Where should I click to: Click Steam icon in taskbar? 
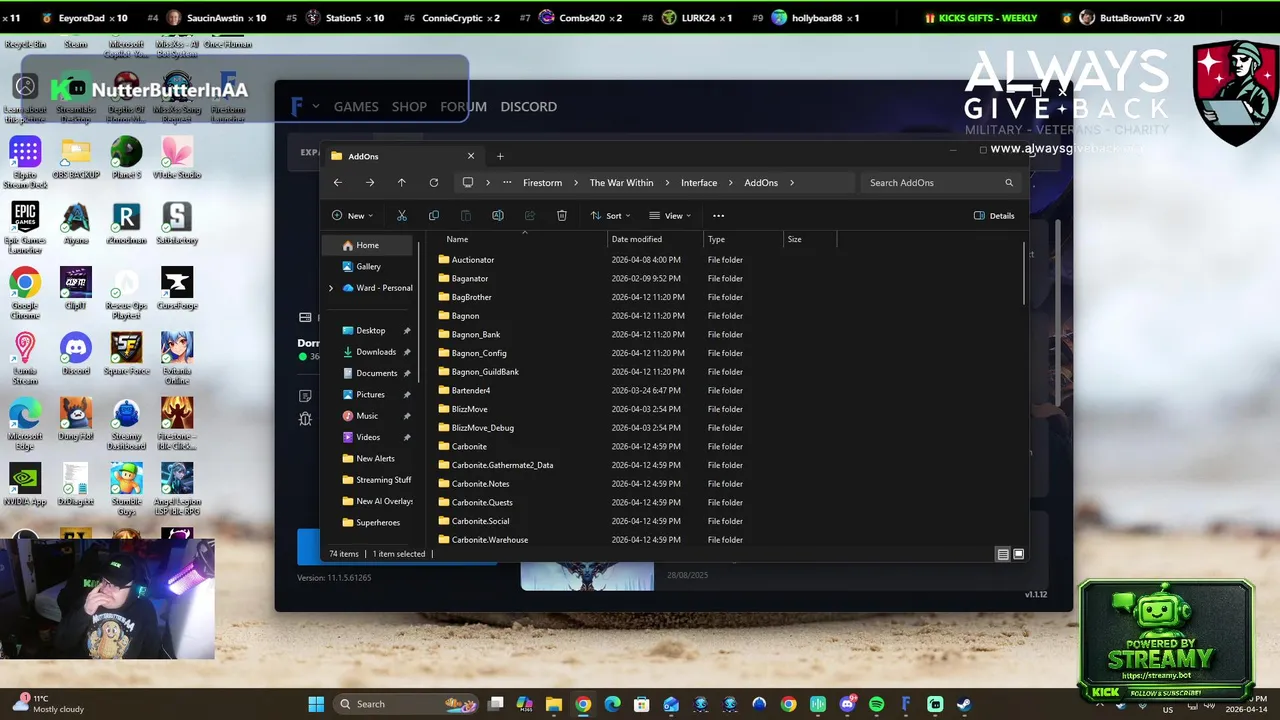click(x=964, y=704)
